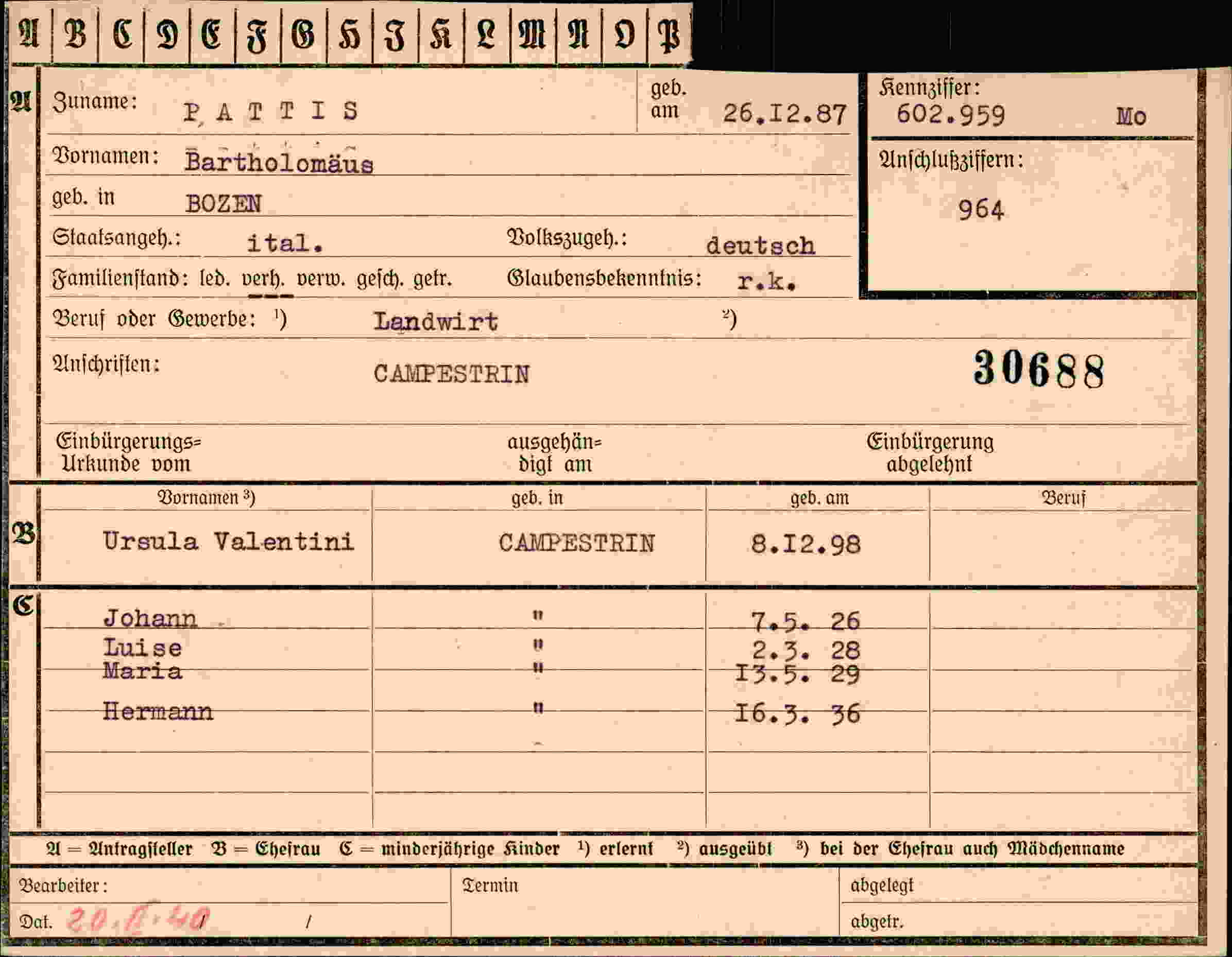Screen dimensions: 1232x957
Task: Click Maria's birth date 13.5.29
Action: point(798,674)
